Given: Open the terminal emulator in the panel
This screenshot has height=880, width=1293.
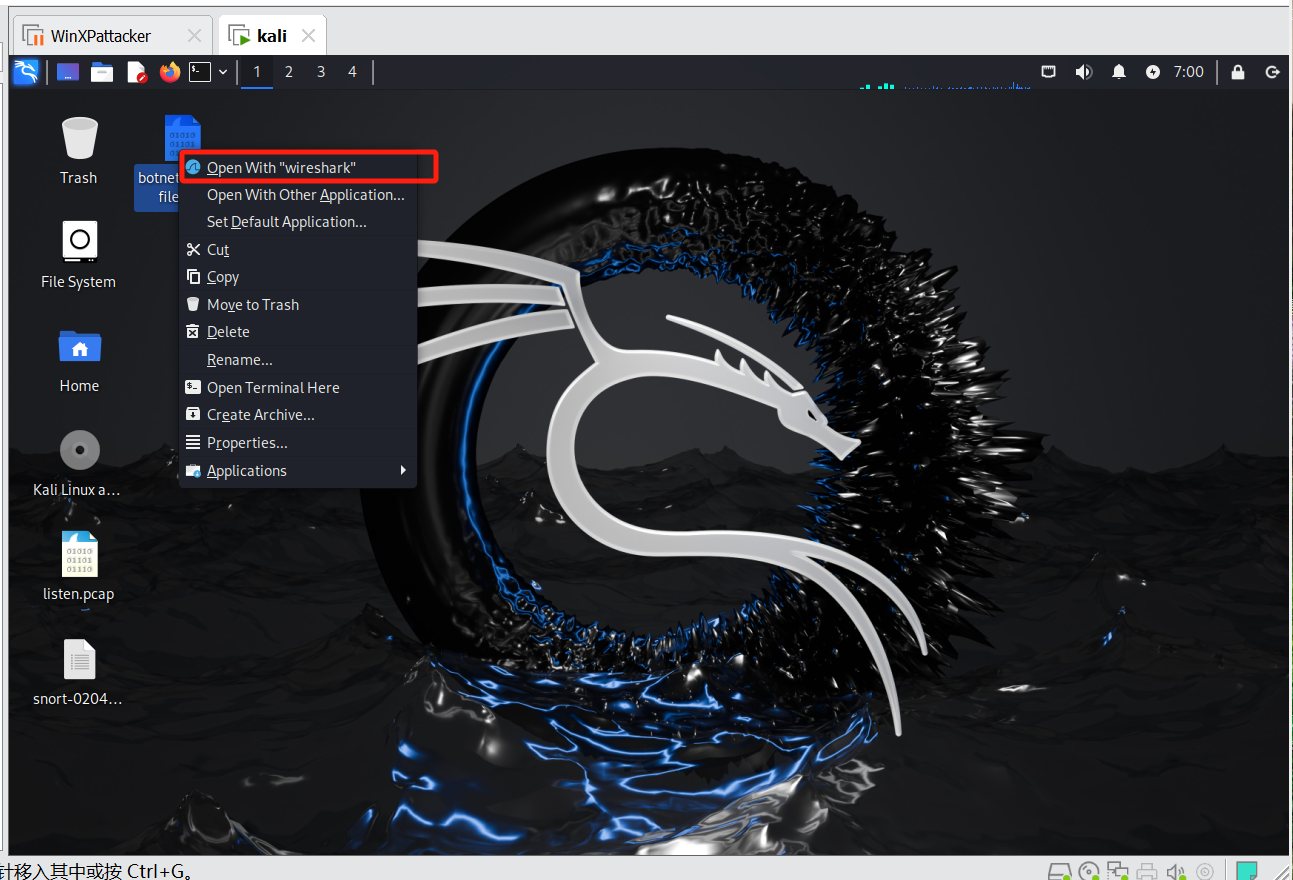Looking at the screenshot, I should coord(200,72).
